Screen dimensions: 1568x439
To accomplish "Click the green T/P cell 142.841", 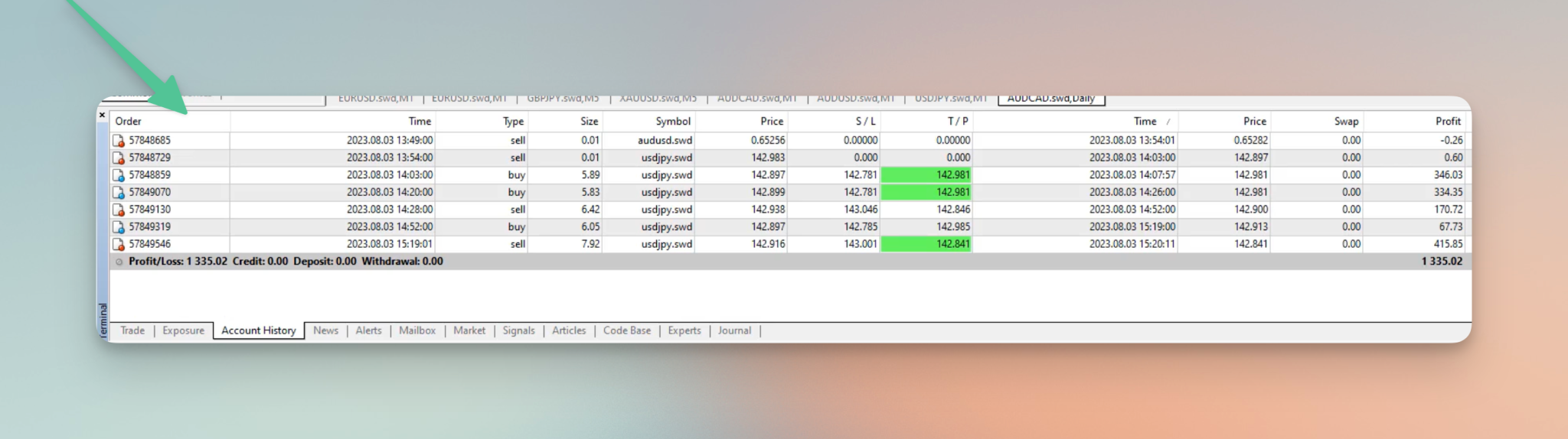I will click(926, 244).
